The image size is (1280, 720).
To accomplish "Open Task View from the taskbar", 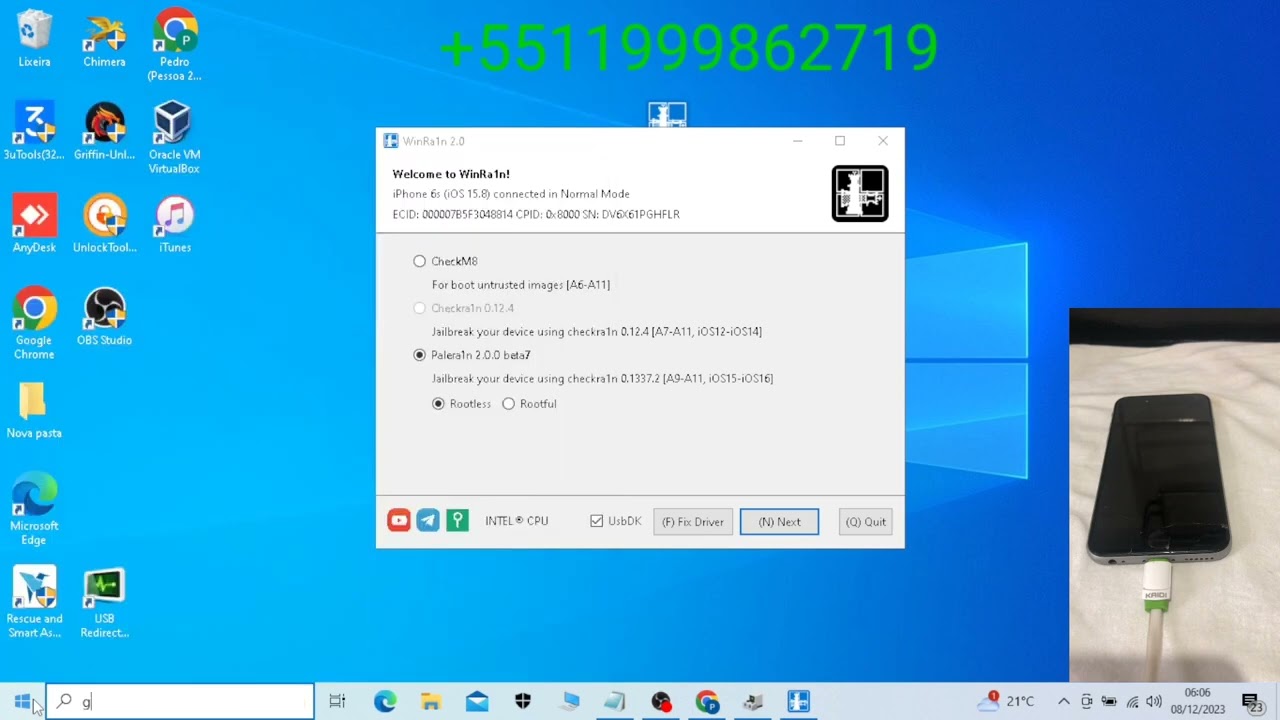I will click(x=337, y=702).
